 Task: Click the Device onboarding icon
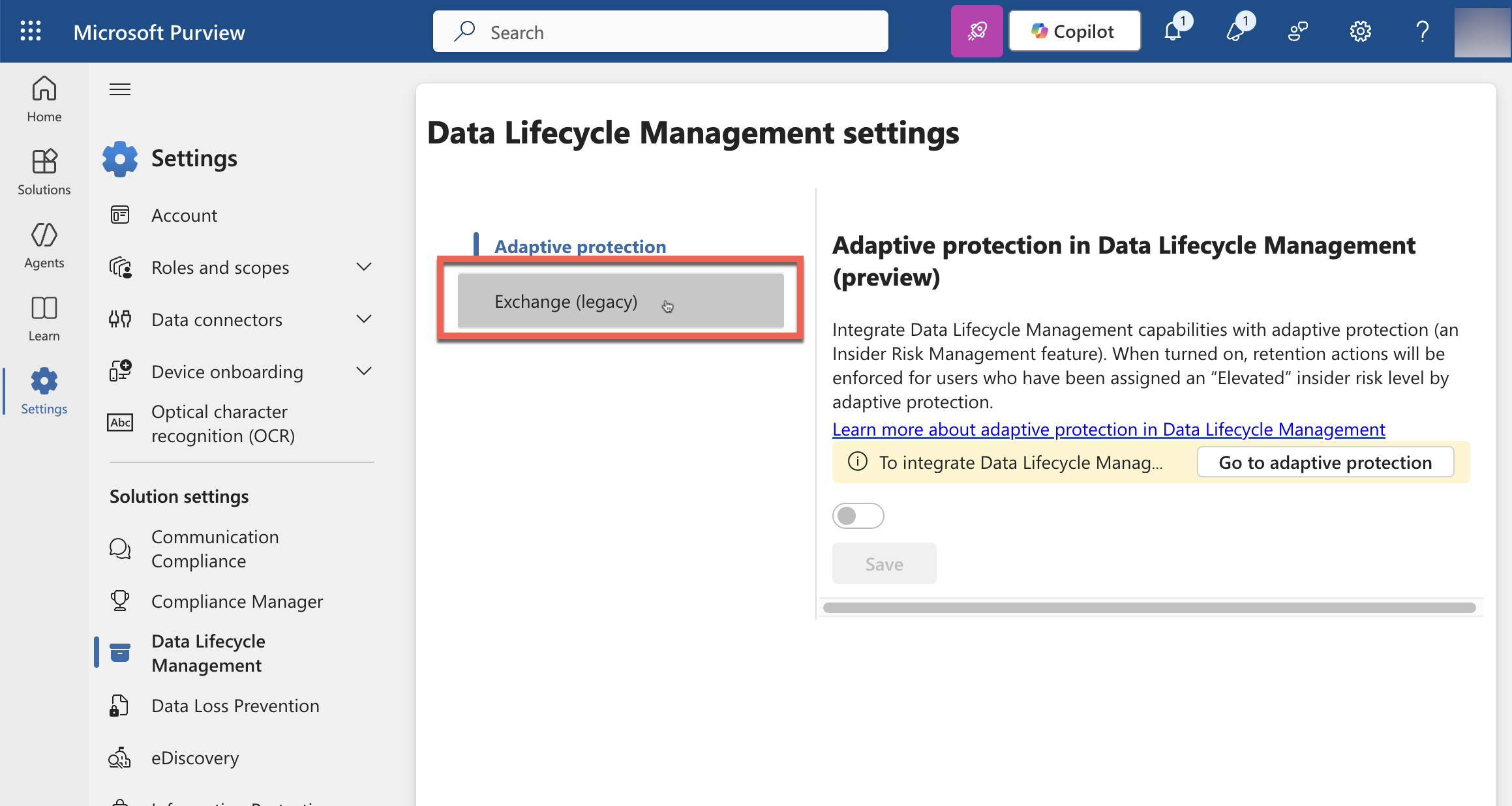pos(120,371)
